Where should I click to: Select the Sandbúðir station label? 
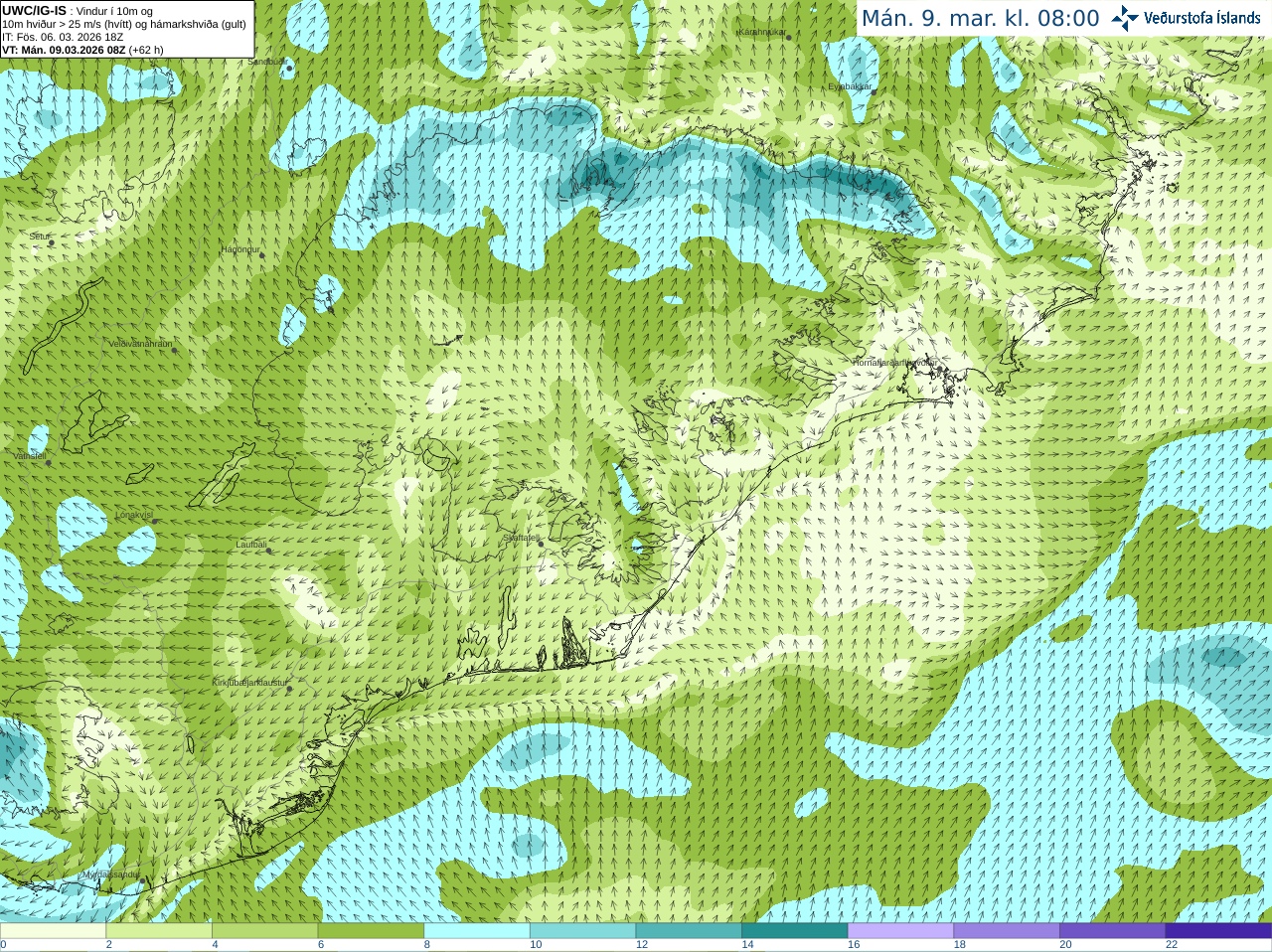pos(266,62)
